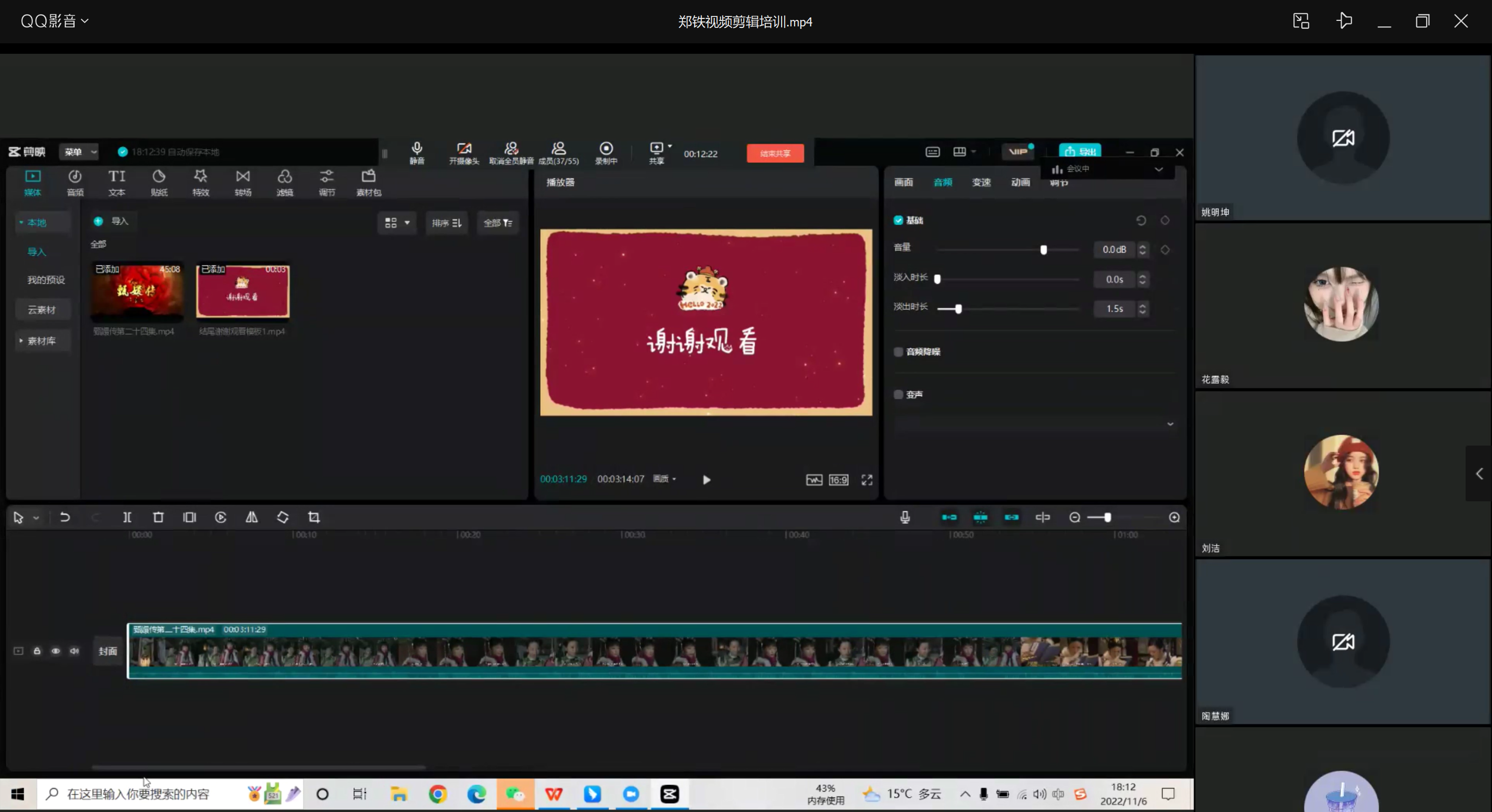Open the 画面 tab in properties panel

point(904,182)
